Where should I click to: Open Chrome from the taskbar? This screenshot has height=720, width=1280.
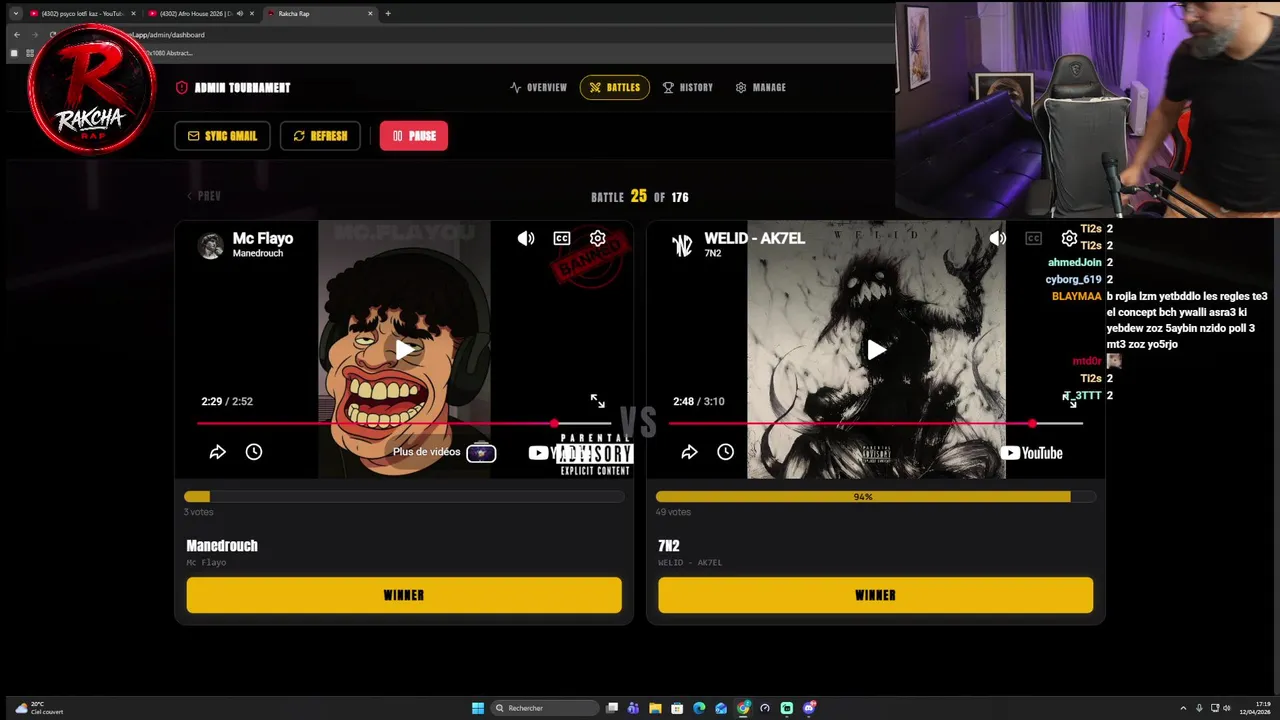pyautogui.click(x=743, y=708)
